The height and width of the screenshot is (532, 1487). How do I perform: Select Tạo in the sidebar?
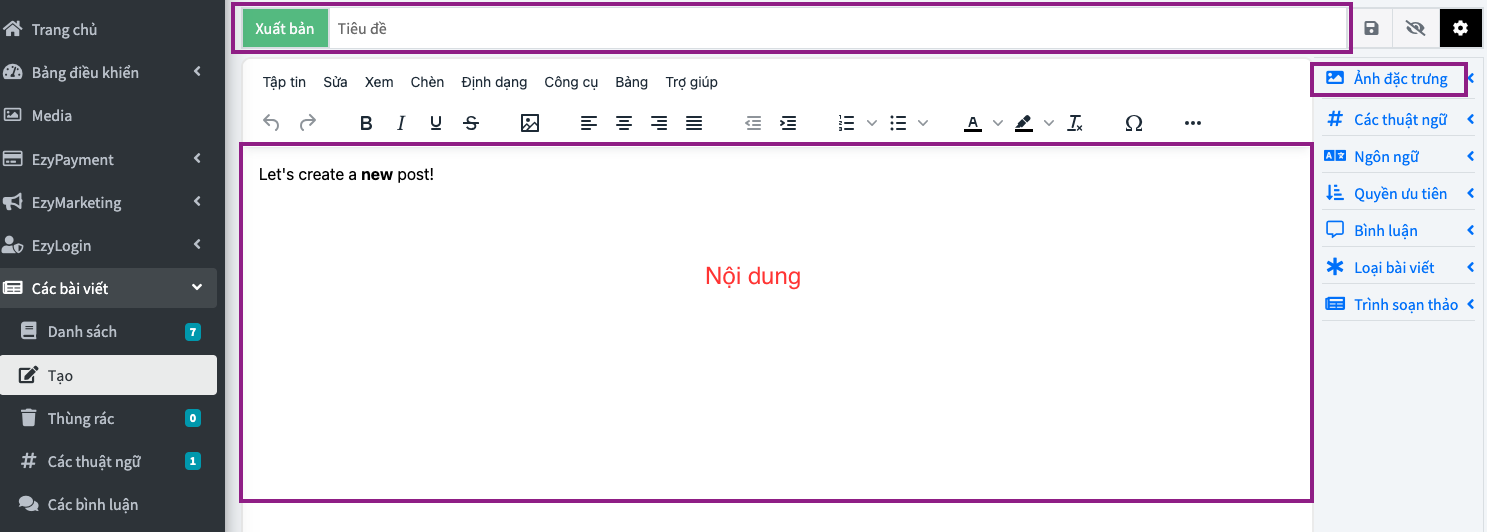click(x=108, y=375)
